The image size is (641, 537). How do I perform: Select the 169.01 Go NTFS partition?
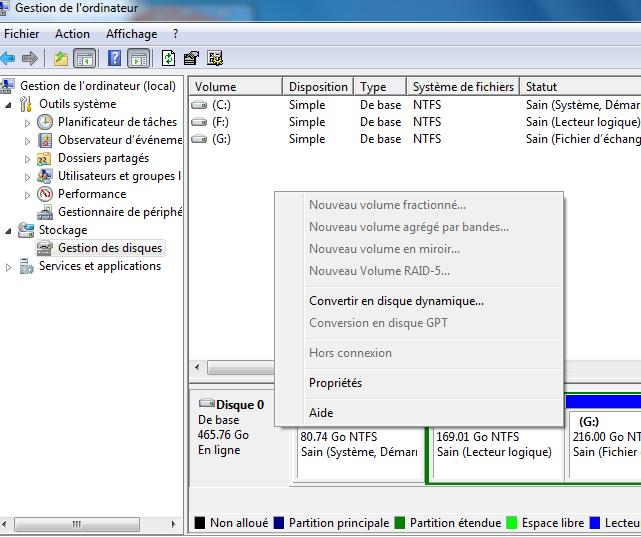click(498, 453)
